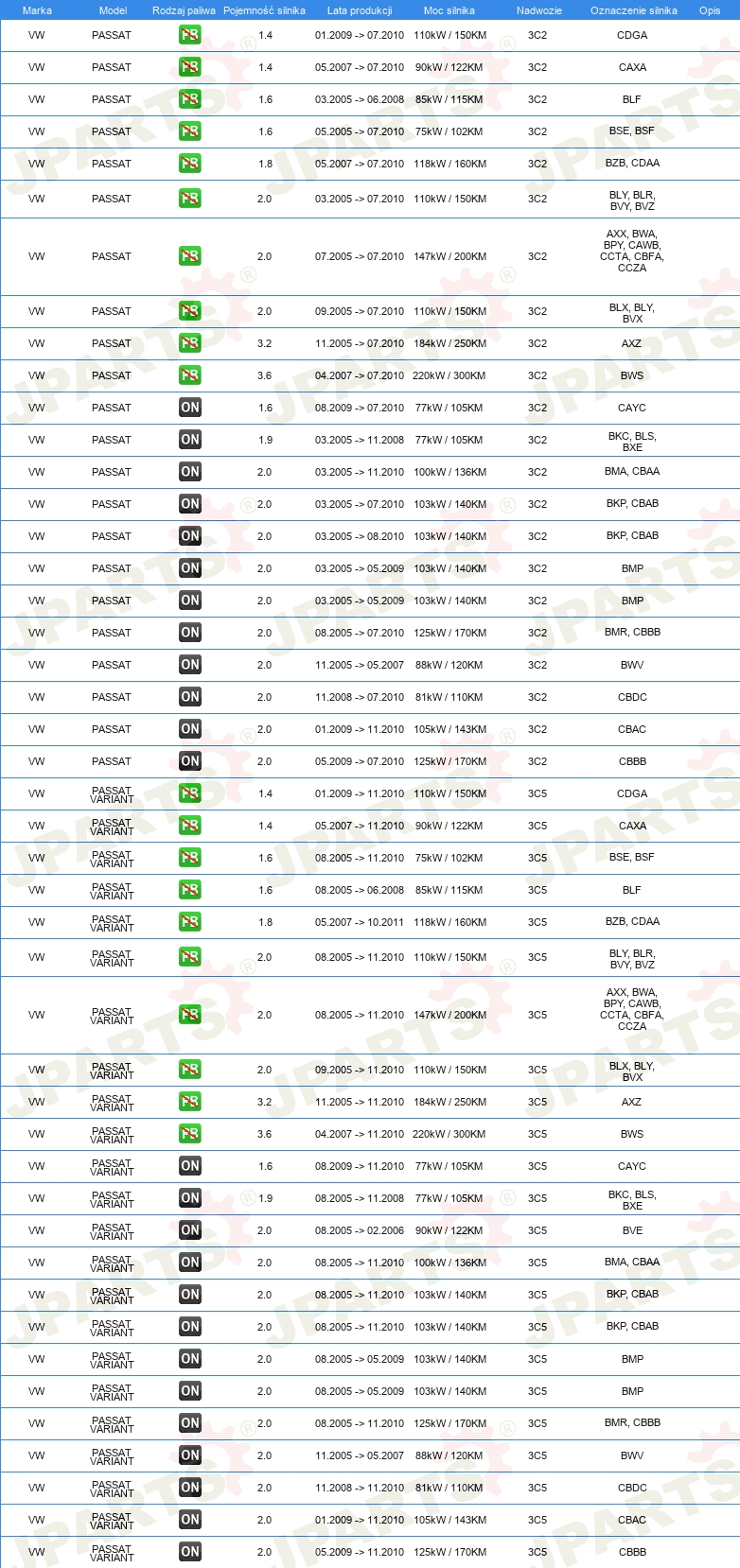Click PB icon in PASSAT VARIANT 3C5 CDGA row

point(190,793)
